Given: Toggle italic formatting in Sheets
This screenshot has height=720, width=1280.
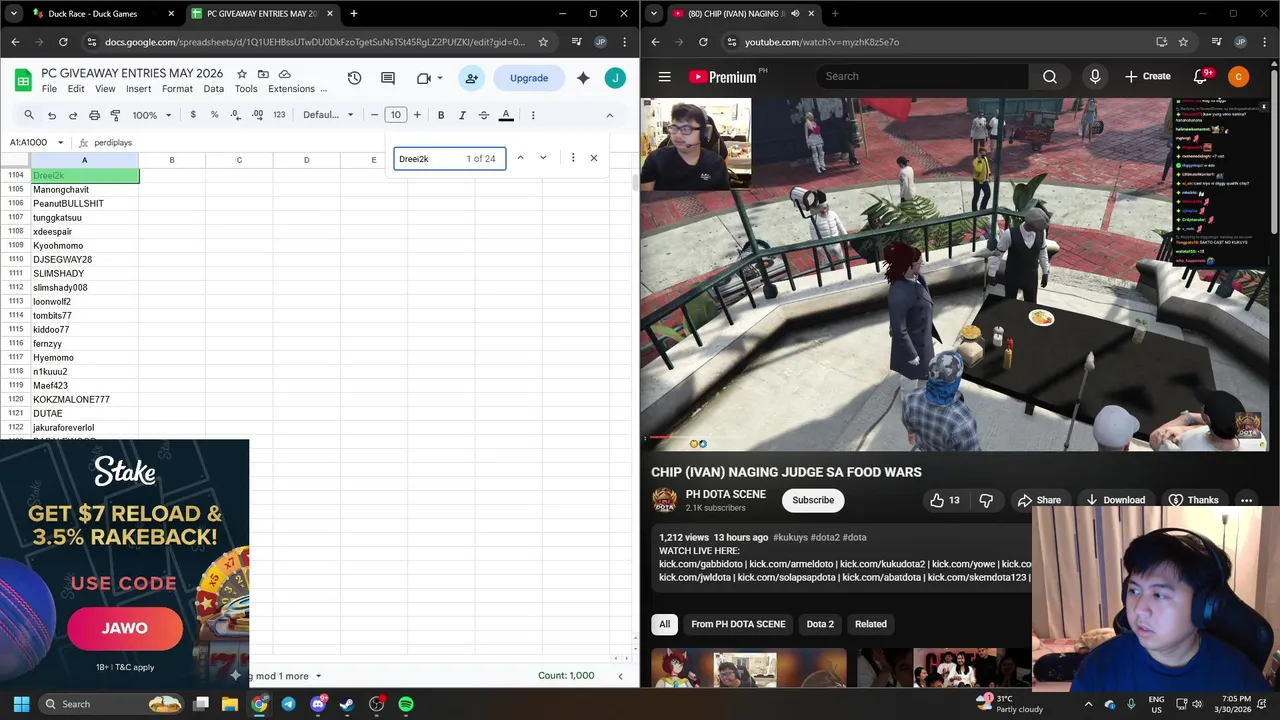Looking at the screenshot, I should click(462, 115).
